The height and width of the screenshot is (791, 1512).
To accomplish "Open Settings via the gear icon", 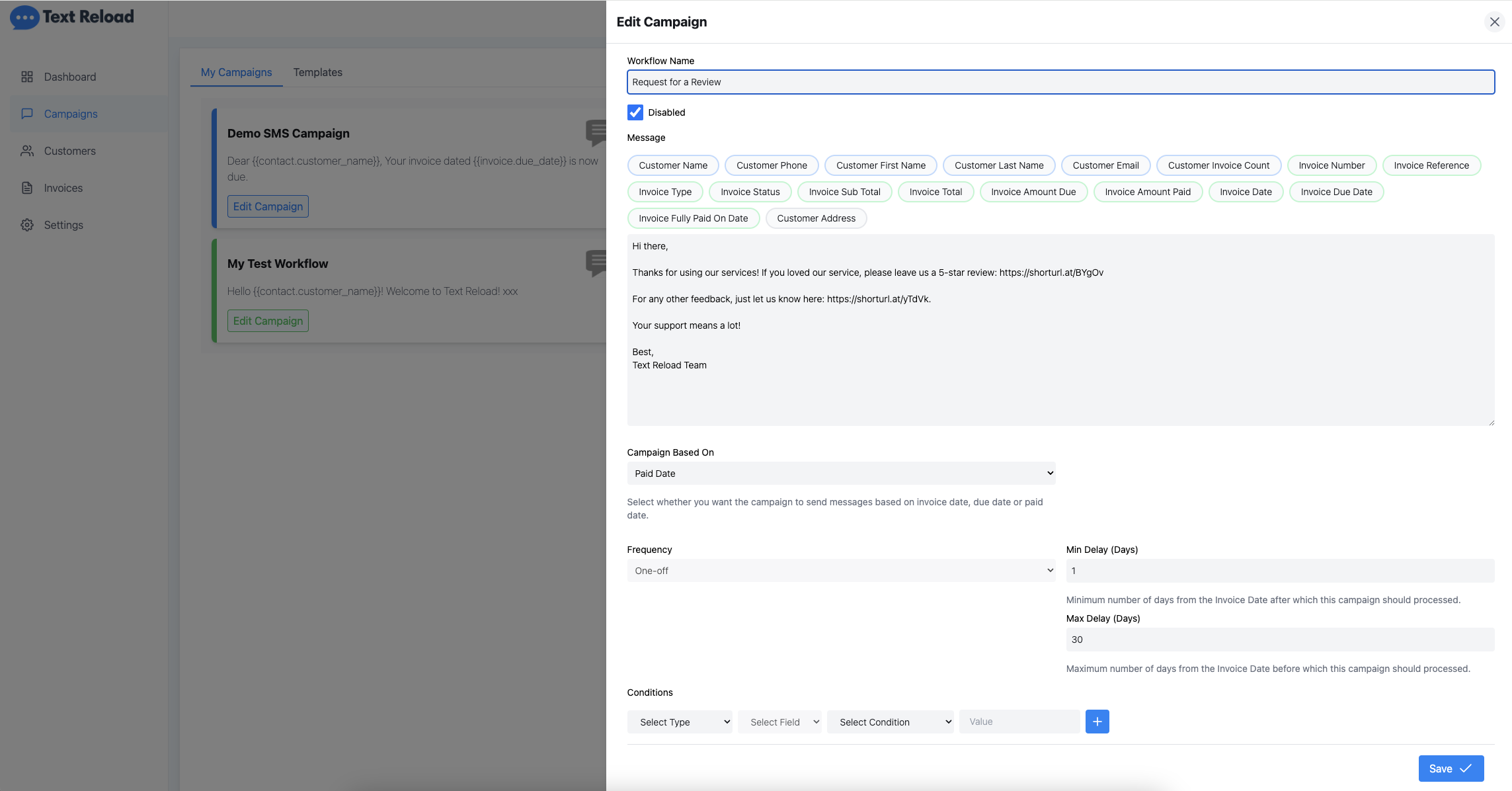I will coord(27,224).
